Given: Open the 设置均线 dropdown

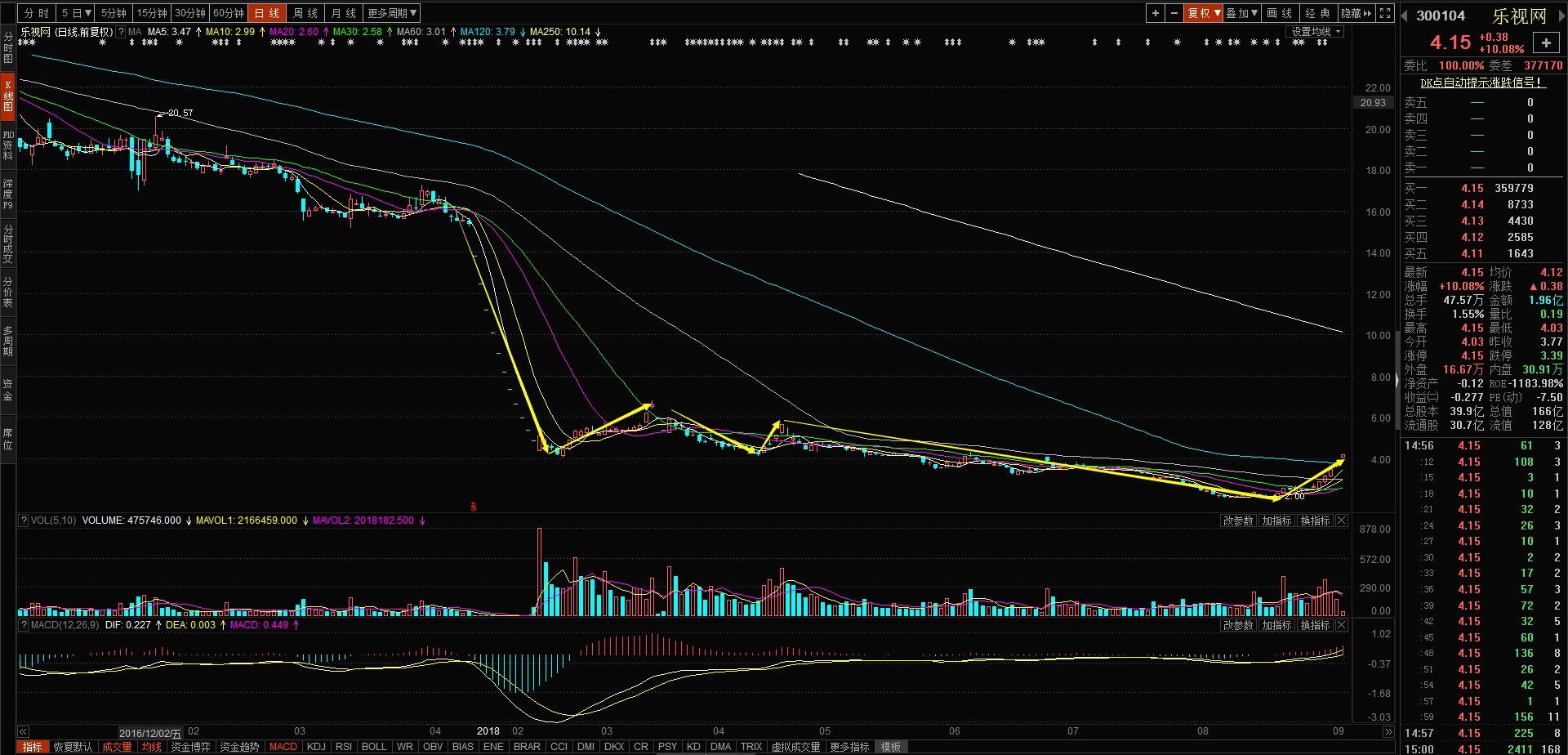Looking at the screenshot, I should click(x=1316, y=32).
